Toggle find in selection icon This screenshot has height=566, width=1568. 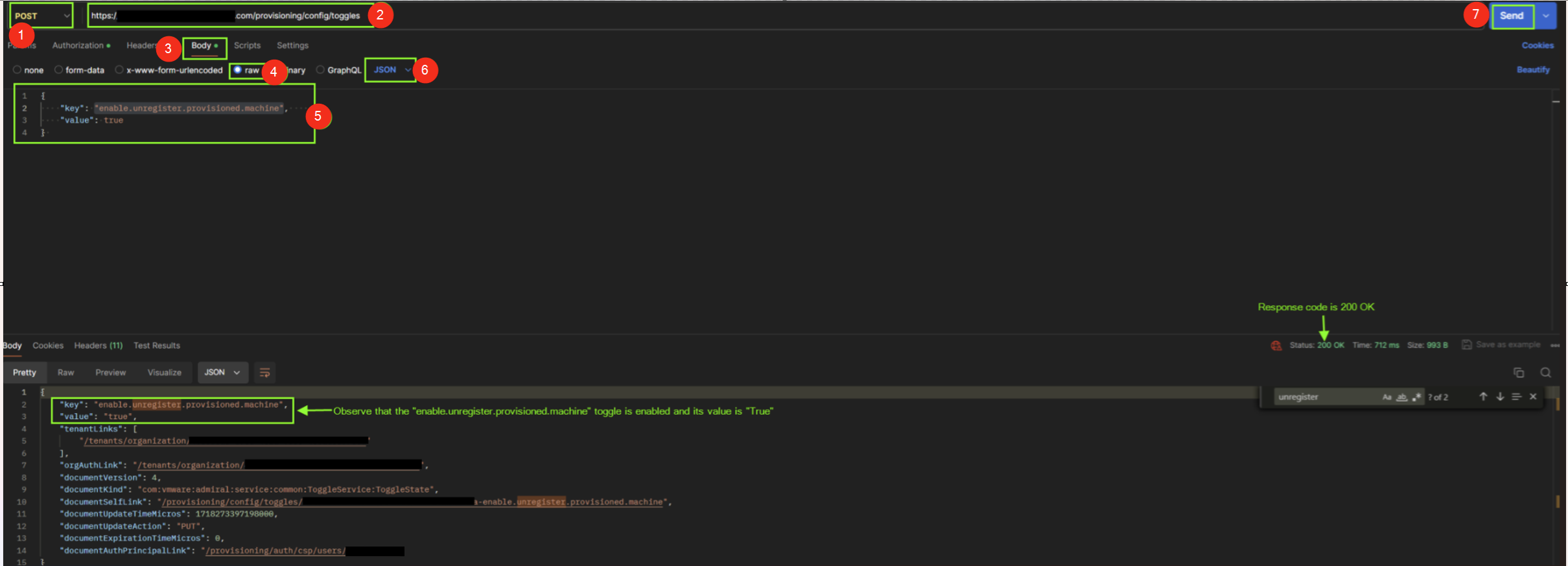pos(1516,397)
